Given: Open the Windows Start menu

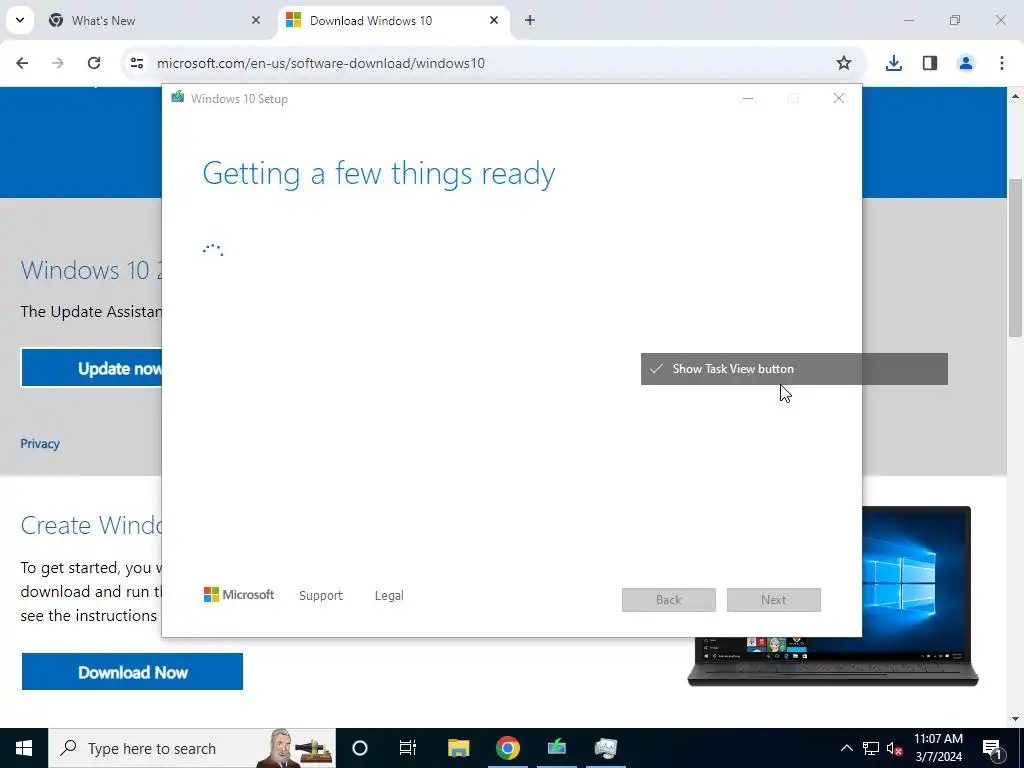Looking at the screenshot, I should [24, 748].
